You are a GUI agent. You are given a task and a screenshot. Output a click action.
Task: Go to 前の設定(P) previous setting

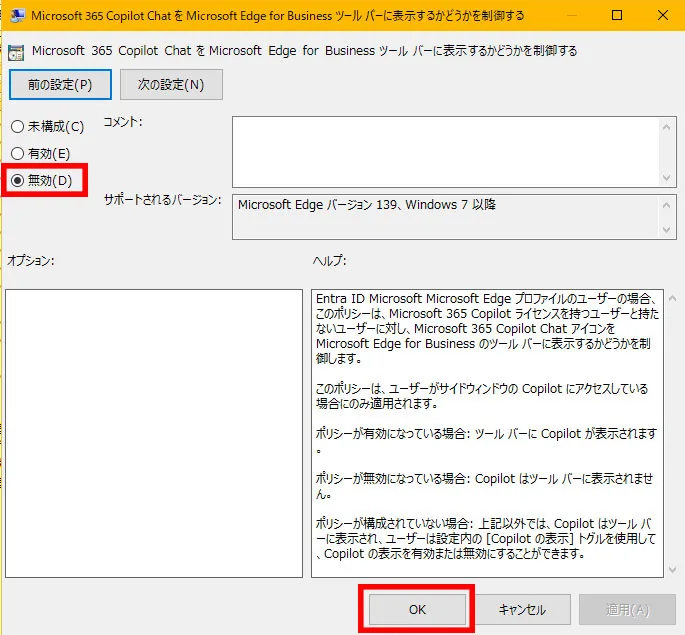tap(60, 84)
